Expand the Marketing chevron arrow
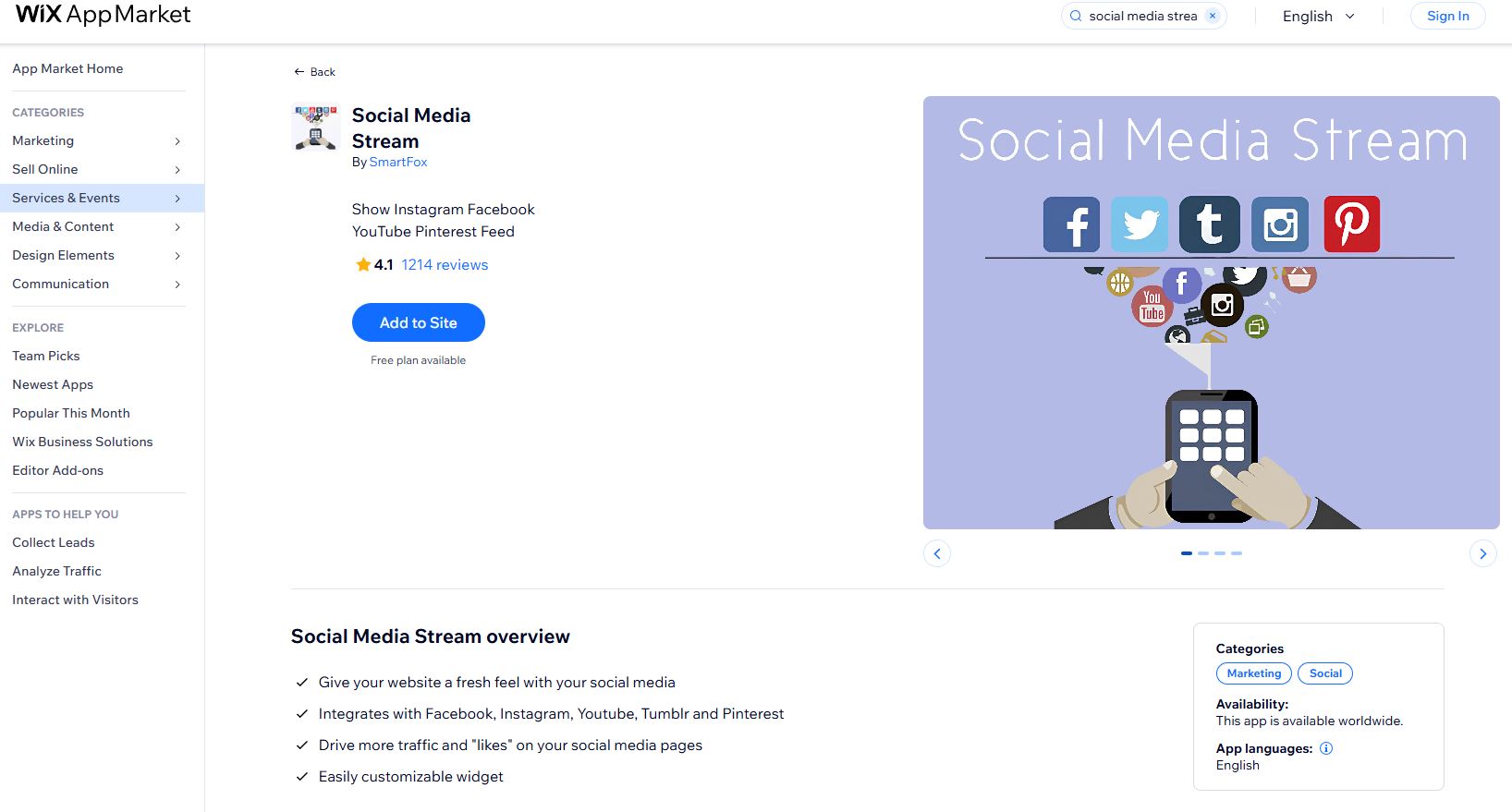 coord(177,141)
